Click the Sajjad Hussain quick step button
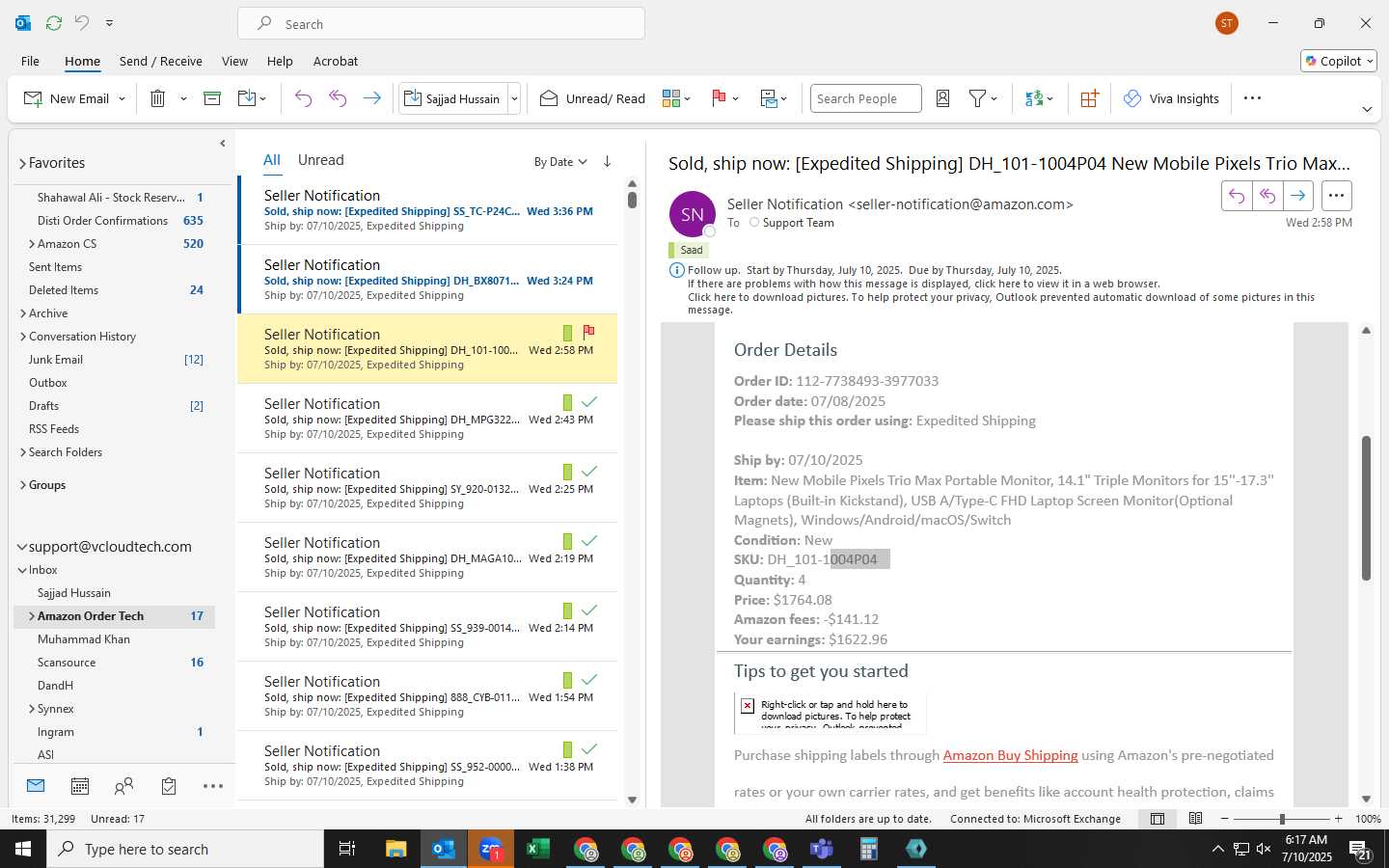1389x868 pixels. [x=452, y=98]
